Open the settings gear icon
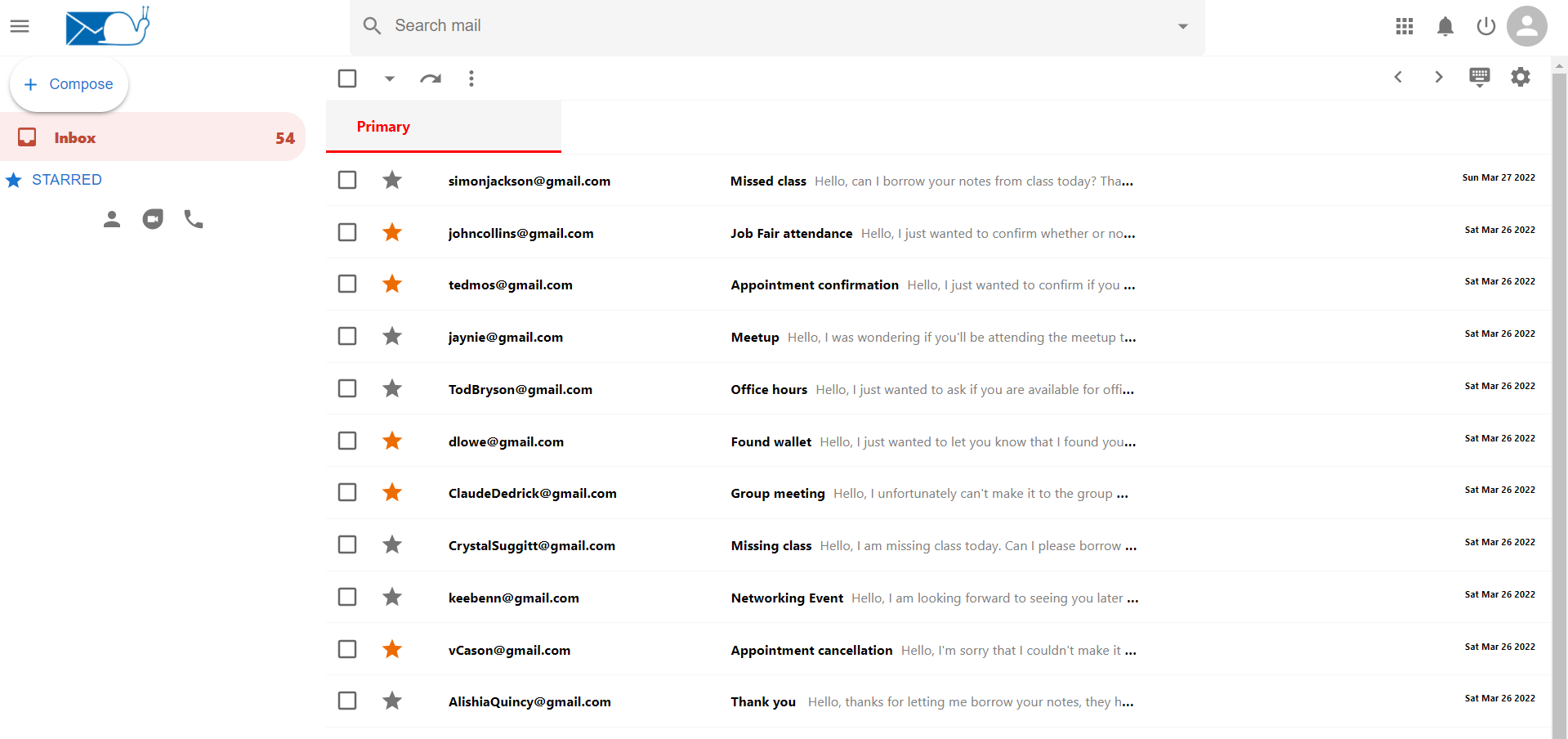This screenshot has height=739, width=1568. point(1521,77)
